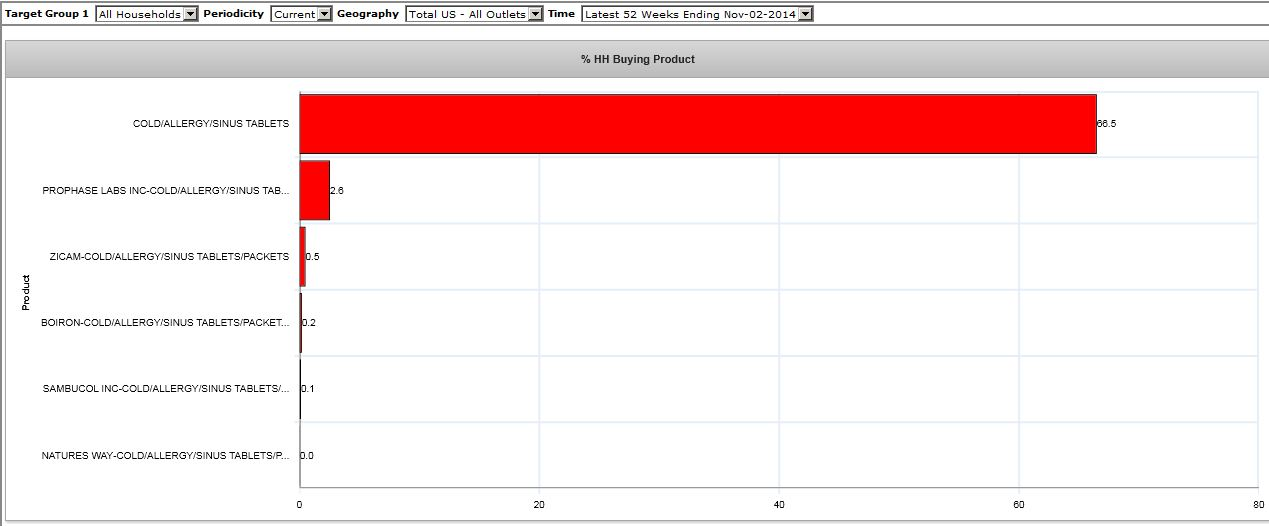The width and height of the screenshot is (1269, 526).
Task: Click the COLD/ALLERGY/SINUS TABLETS category label
Action: point(210,124)
